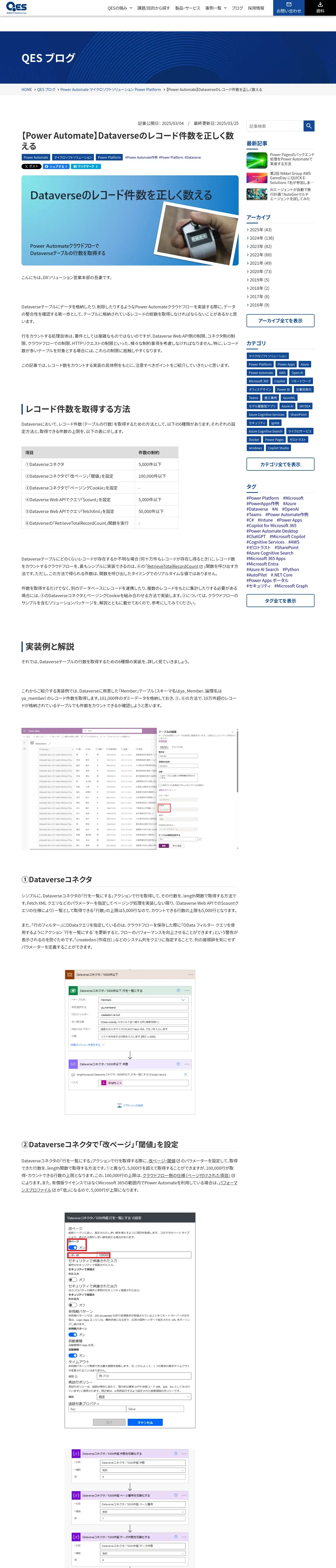This screenshot has height=1568, width=336.
Task: Open ブログ in the top navigation
Action: coord(237,8)
